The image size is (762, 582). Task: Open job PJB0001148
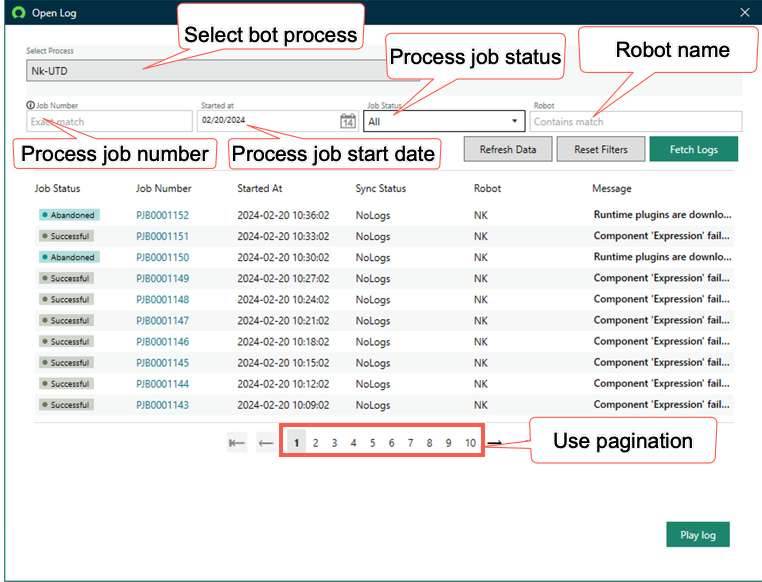162,300
